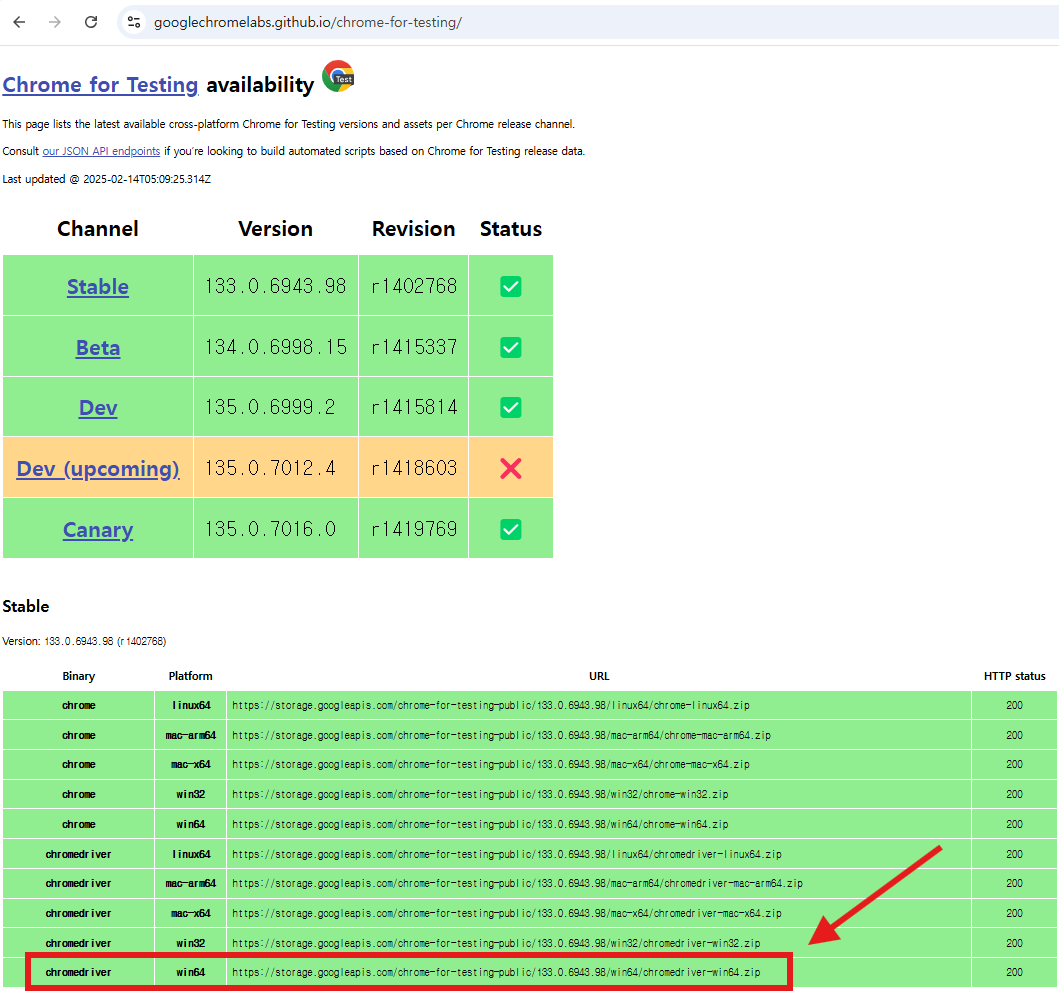Click linux64 platform cell in chrome row
Screen dimensions: 1059x992
pos(191,705)
